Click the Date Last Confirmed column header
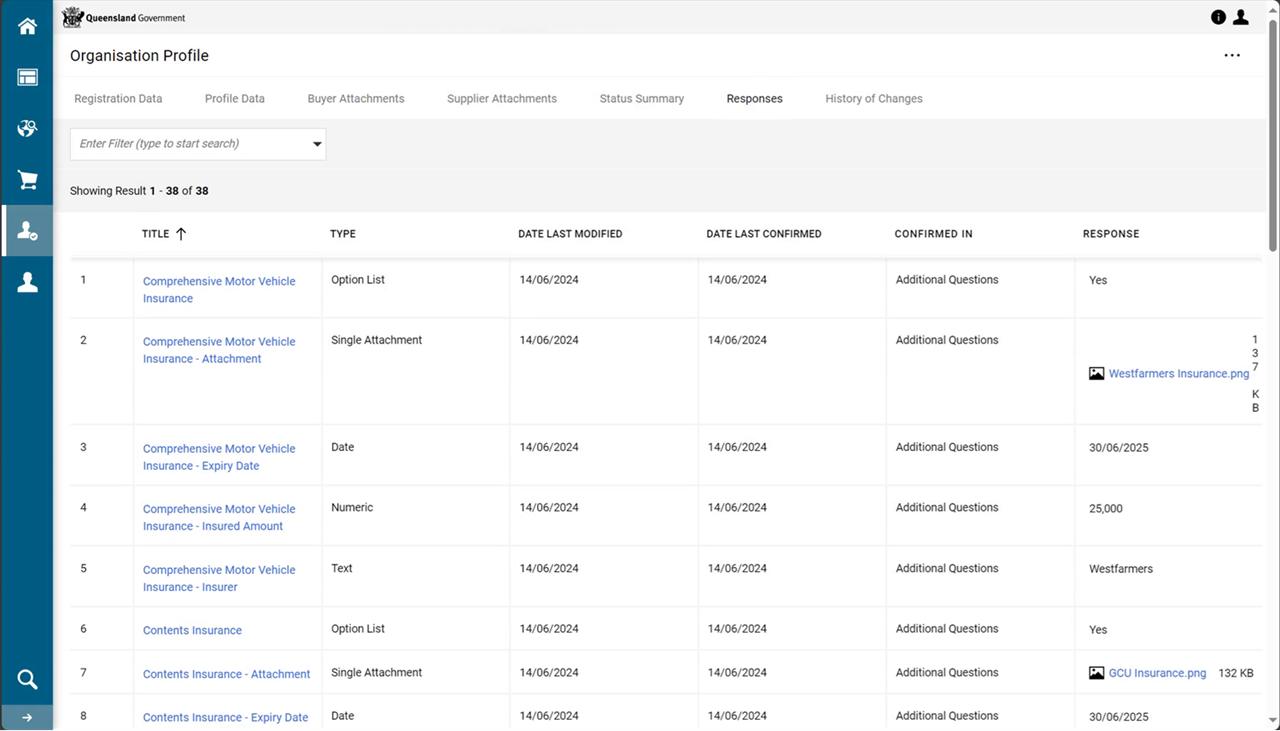1280x731 pixels. (764, 234)
